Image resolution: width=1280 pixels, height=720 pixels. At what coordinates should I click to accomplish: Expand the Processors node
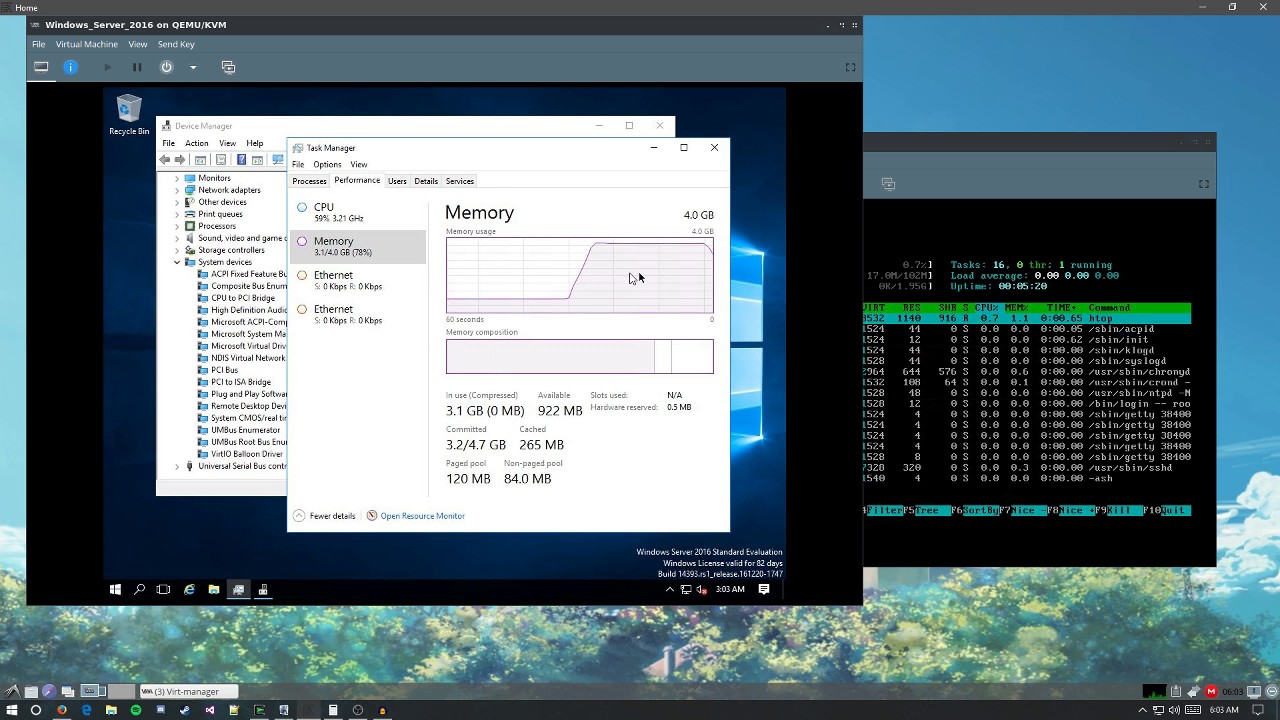click(x=177, y=226)
